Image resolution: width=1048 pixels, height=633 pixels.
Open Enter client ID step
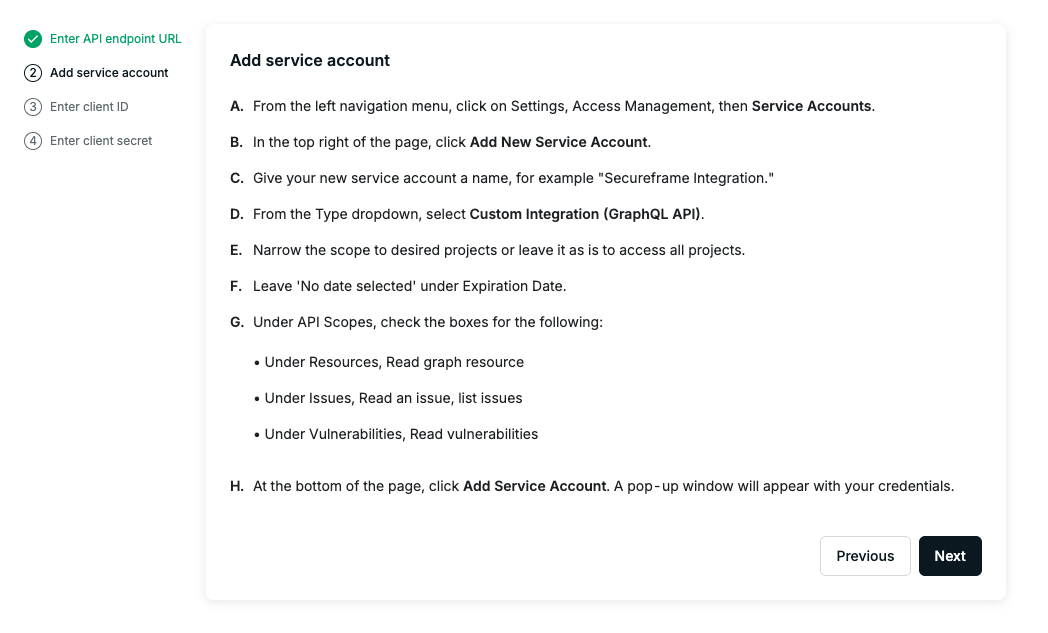point(89,107)
